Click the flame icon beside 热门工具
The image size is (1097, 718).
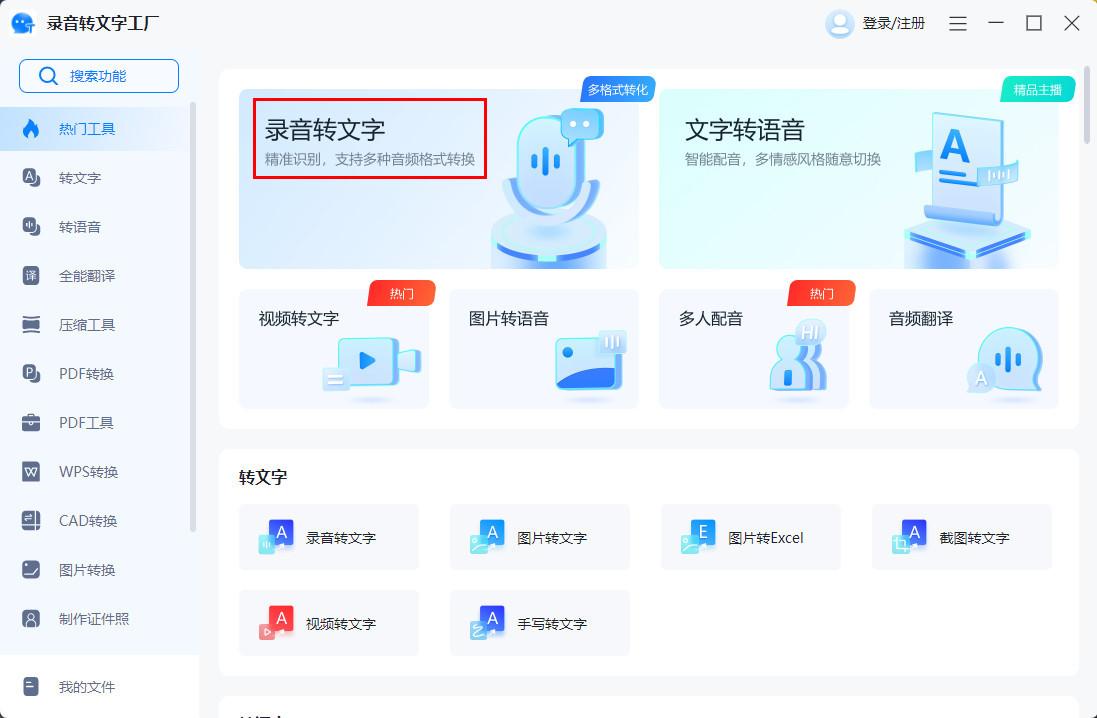click(x=31, y=129)
